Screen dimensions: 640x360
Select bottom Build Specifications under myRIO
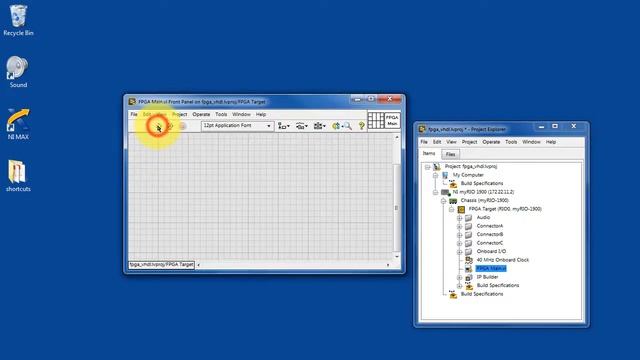tap(482, 294)
